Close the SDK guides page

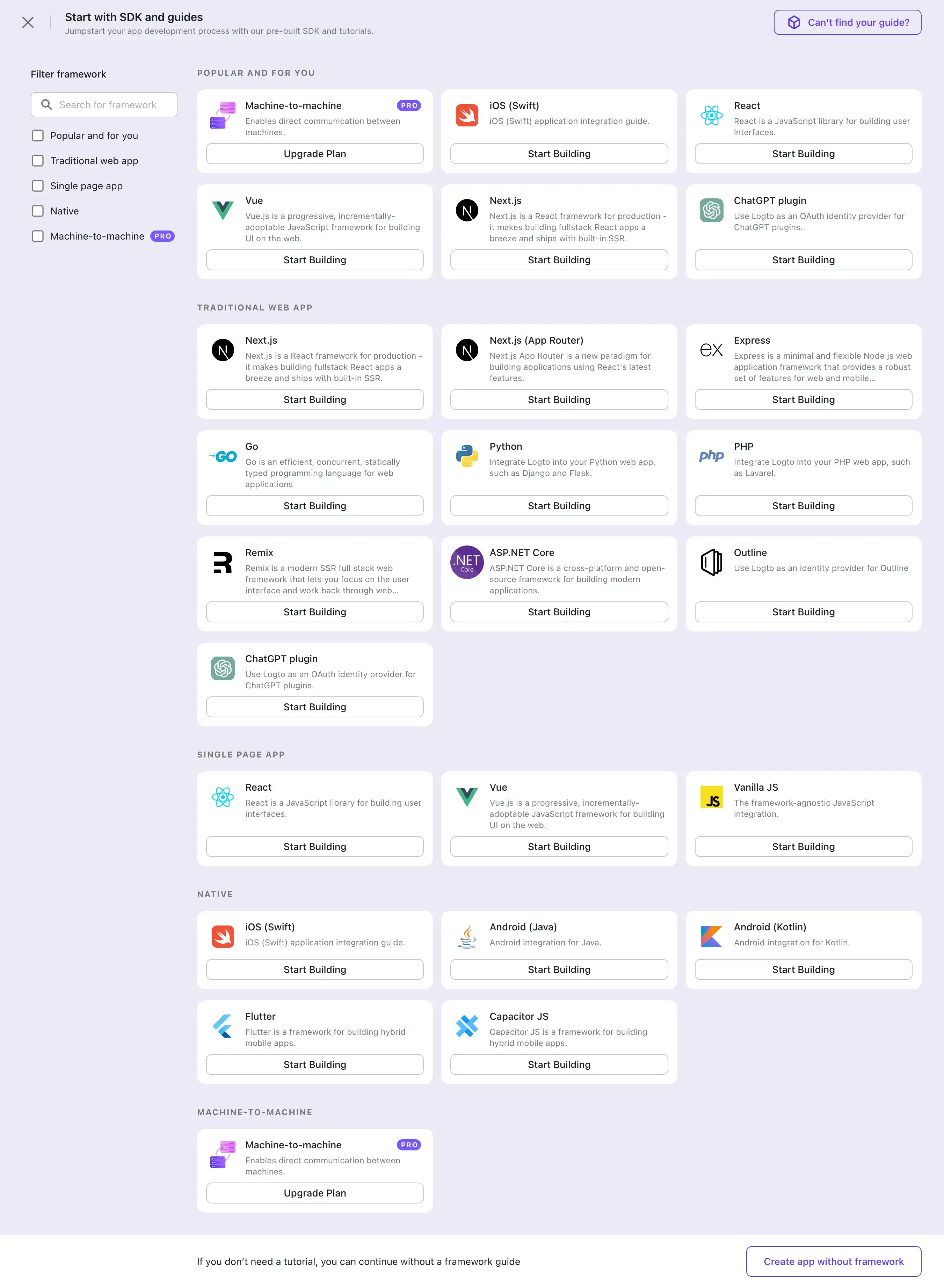[x=28, y=22]
